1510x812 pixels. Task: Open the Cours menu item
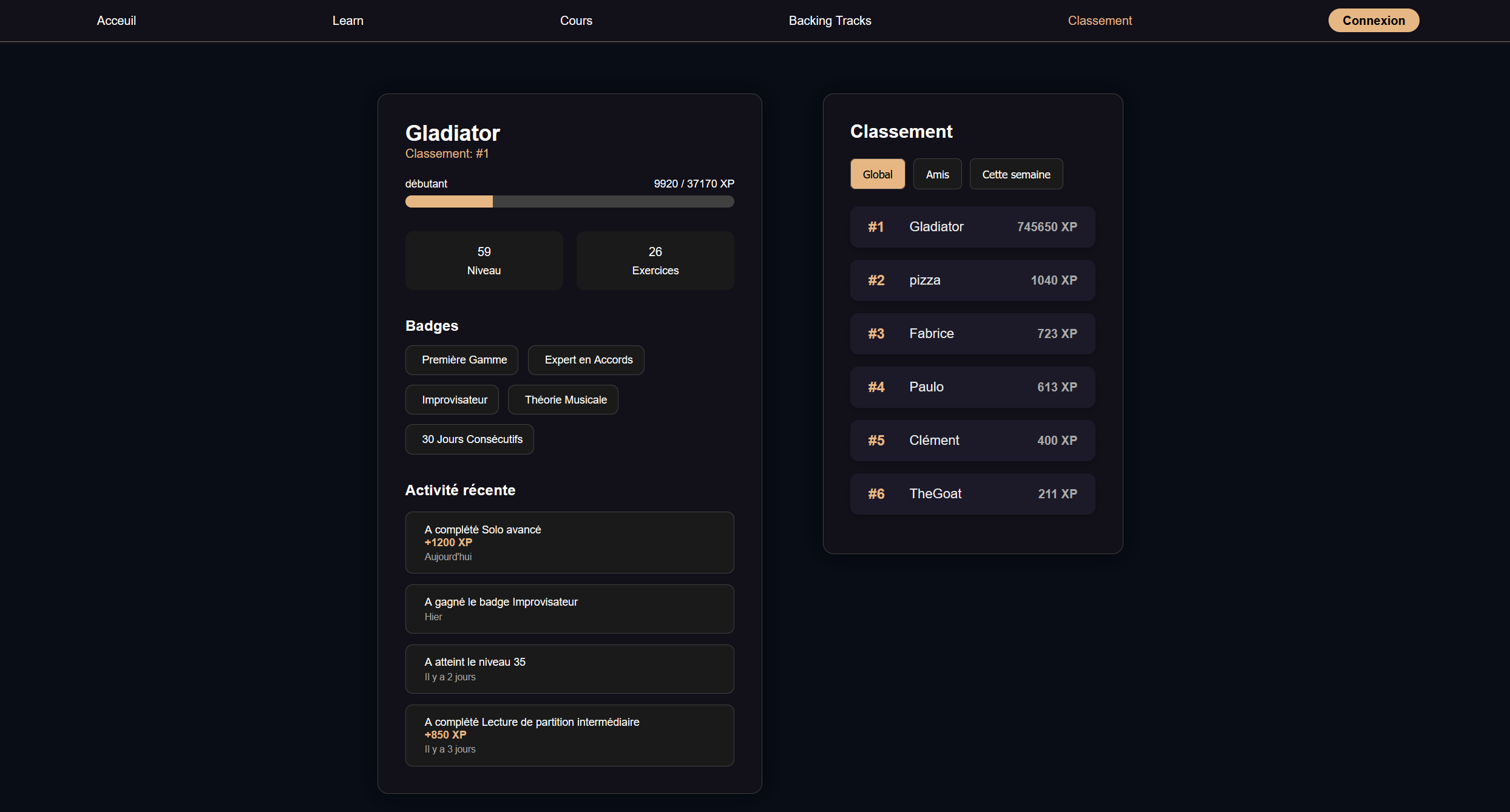(576, 21)
